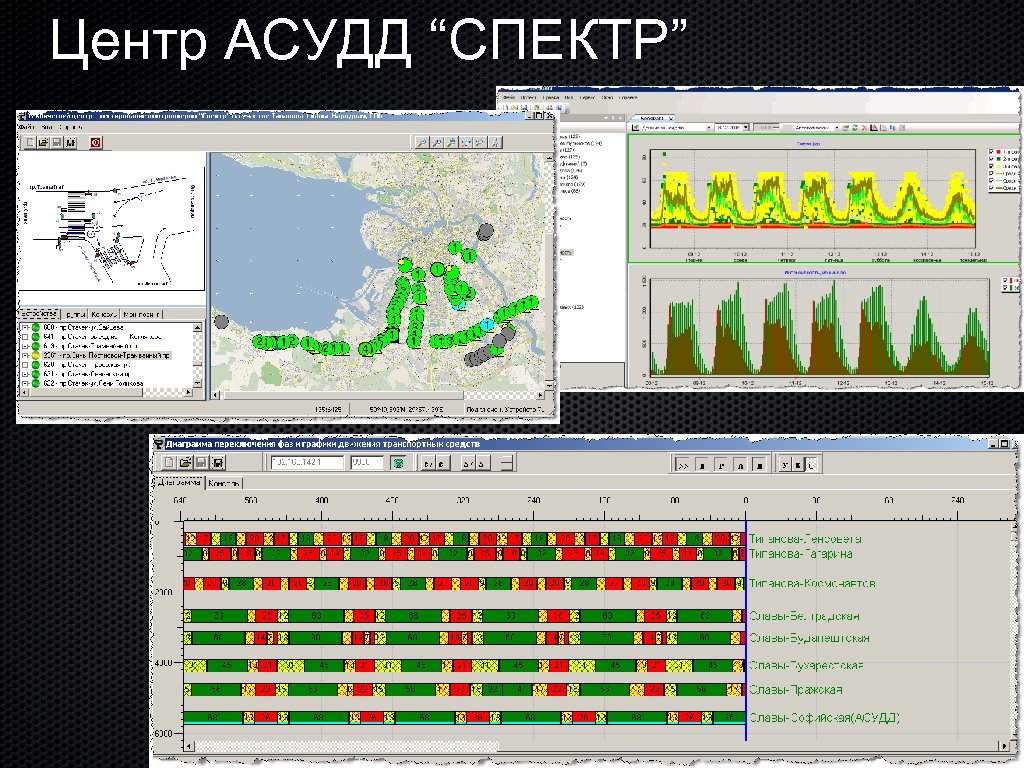Check the box next to device 641 in the tree

click(x=25, y=337)
